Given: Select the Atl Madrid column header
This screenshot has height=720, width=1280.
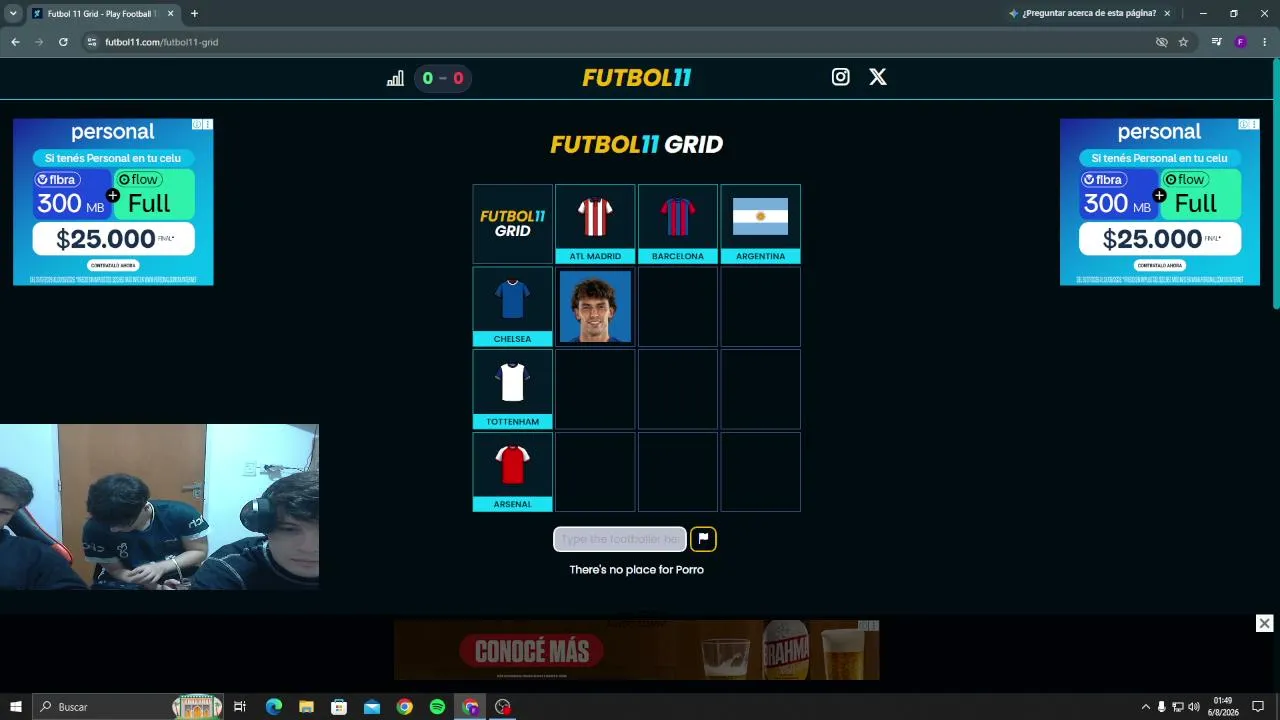Looking at the screenshot, I should [595, 224].
